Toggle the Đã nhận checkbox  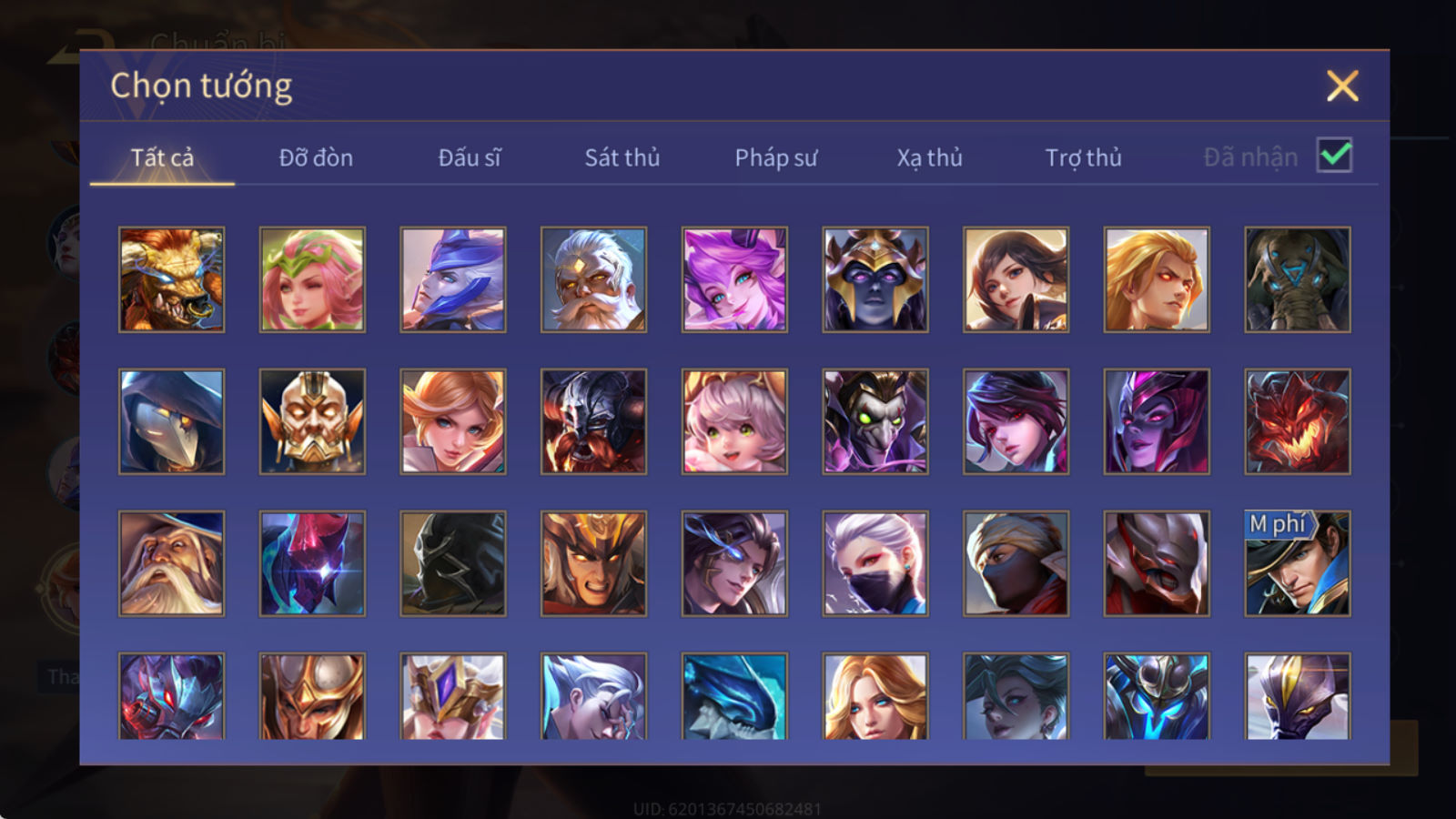coord(1335,156)
